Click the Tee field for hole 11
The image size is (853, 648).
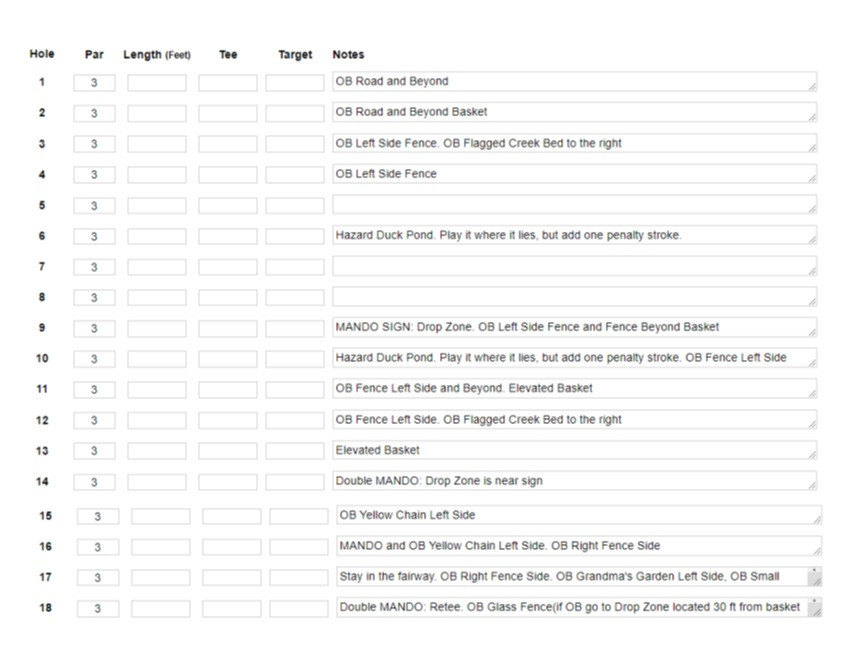click(x=227, y=389)
